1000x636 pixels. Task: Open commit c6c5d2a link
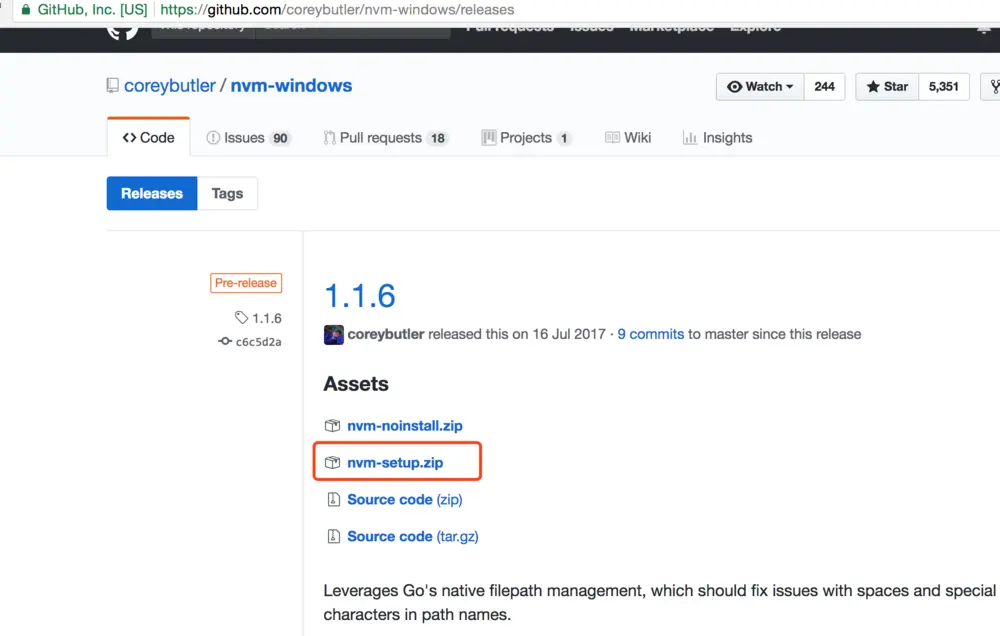(x=258, y=342)
